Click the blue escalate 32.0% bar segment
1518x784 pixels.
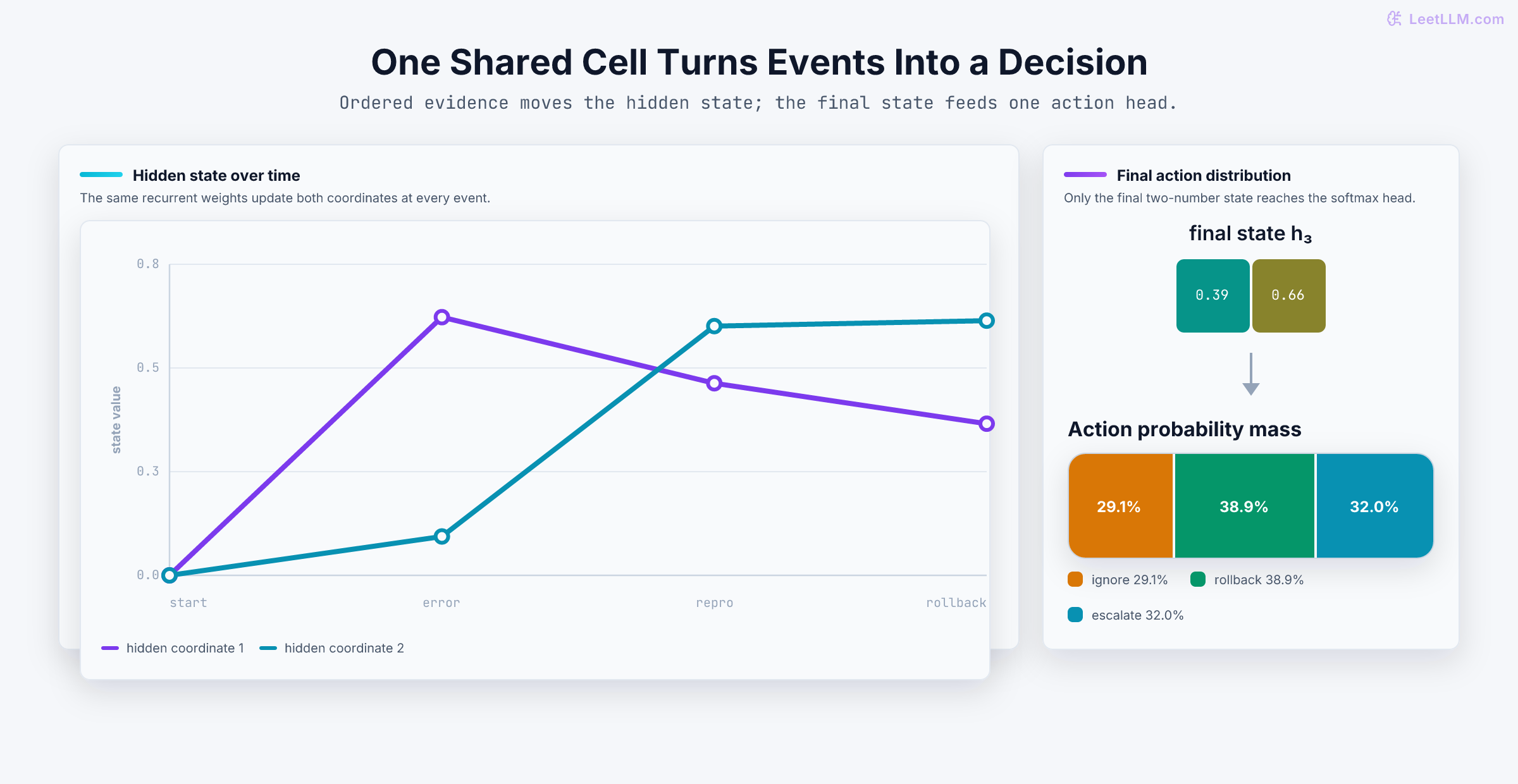click(1374, 506)
